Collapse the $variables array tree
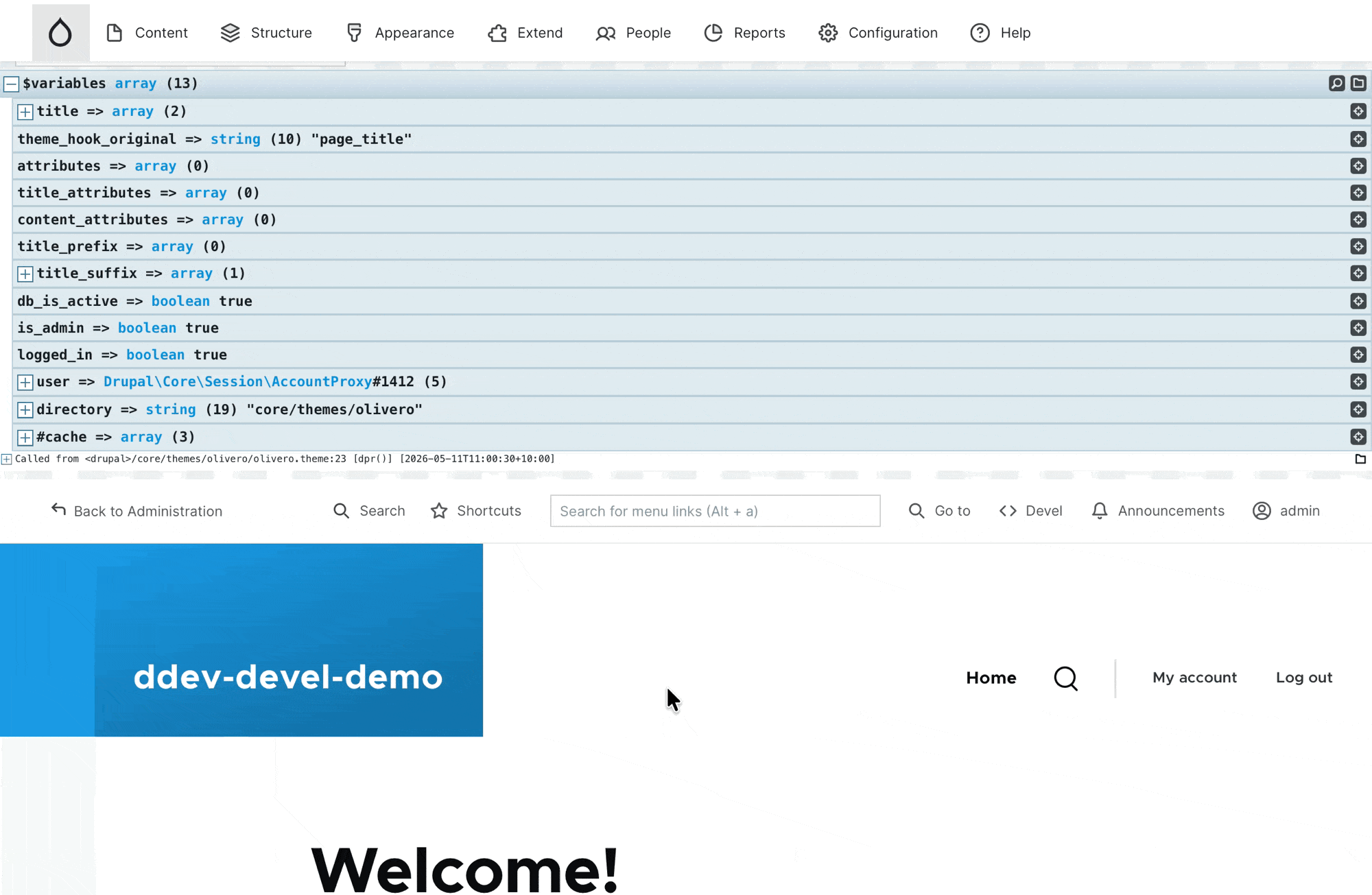The height and width of the screenshot is (895, 1372). point(11,84)
